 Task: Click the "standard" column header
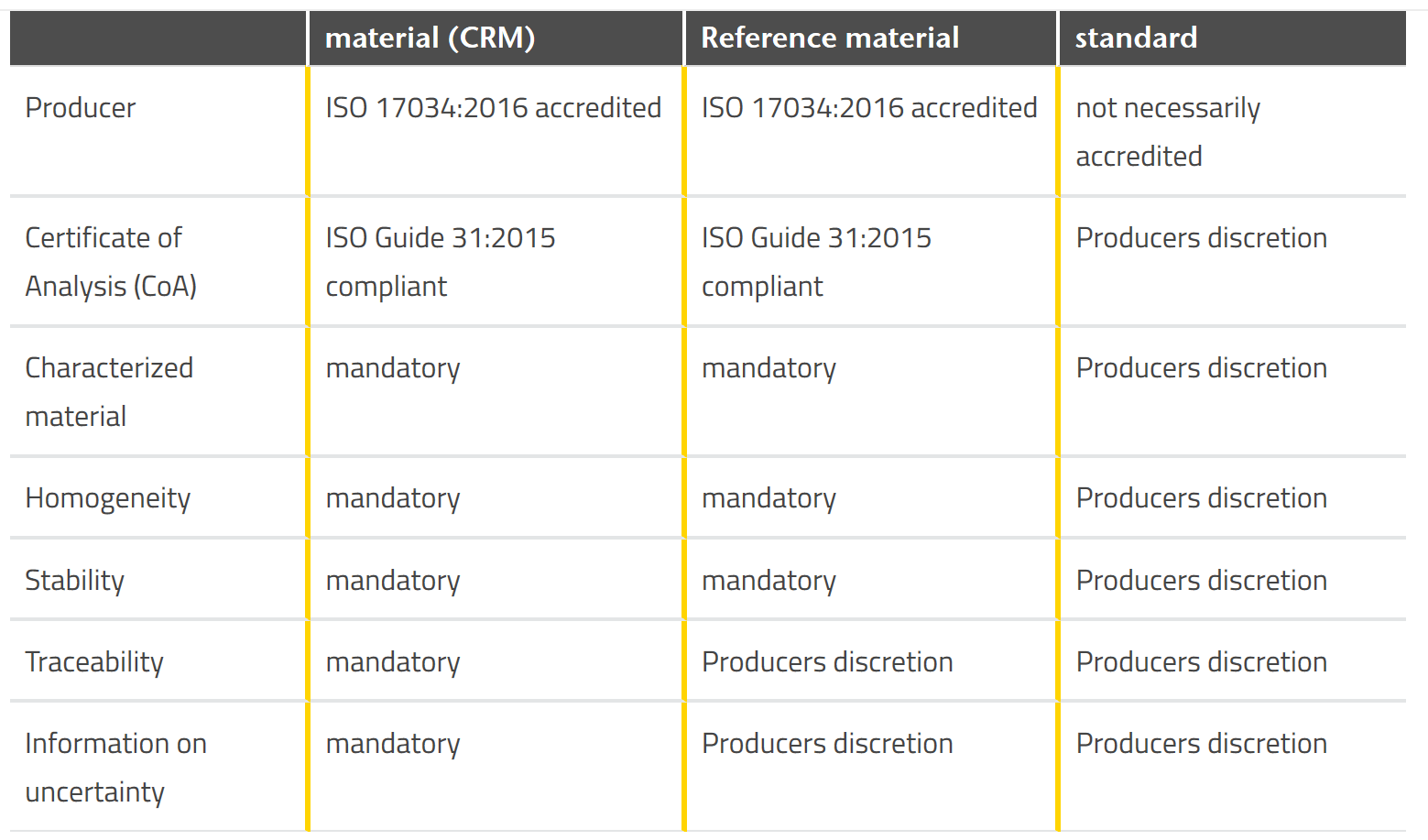(x=1136, y=38)
